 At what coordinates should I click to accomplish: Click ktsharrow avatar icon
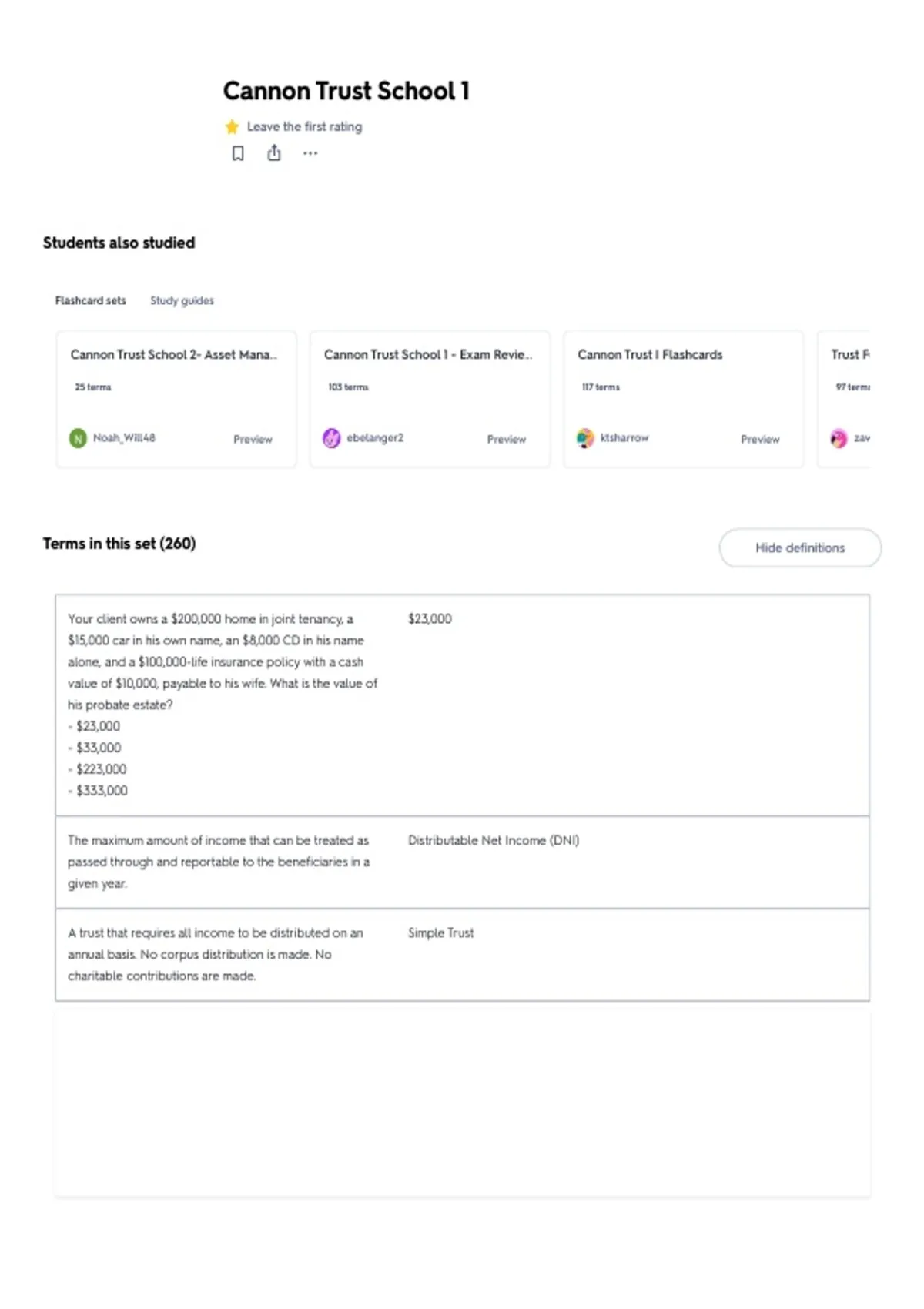coord(585,438)
